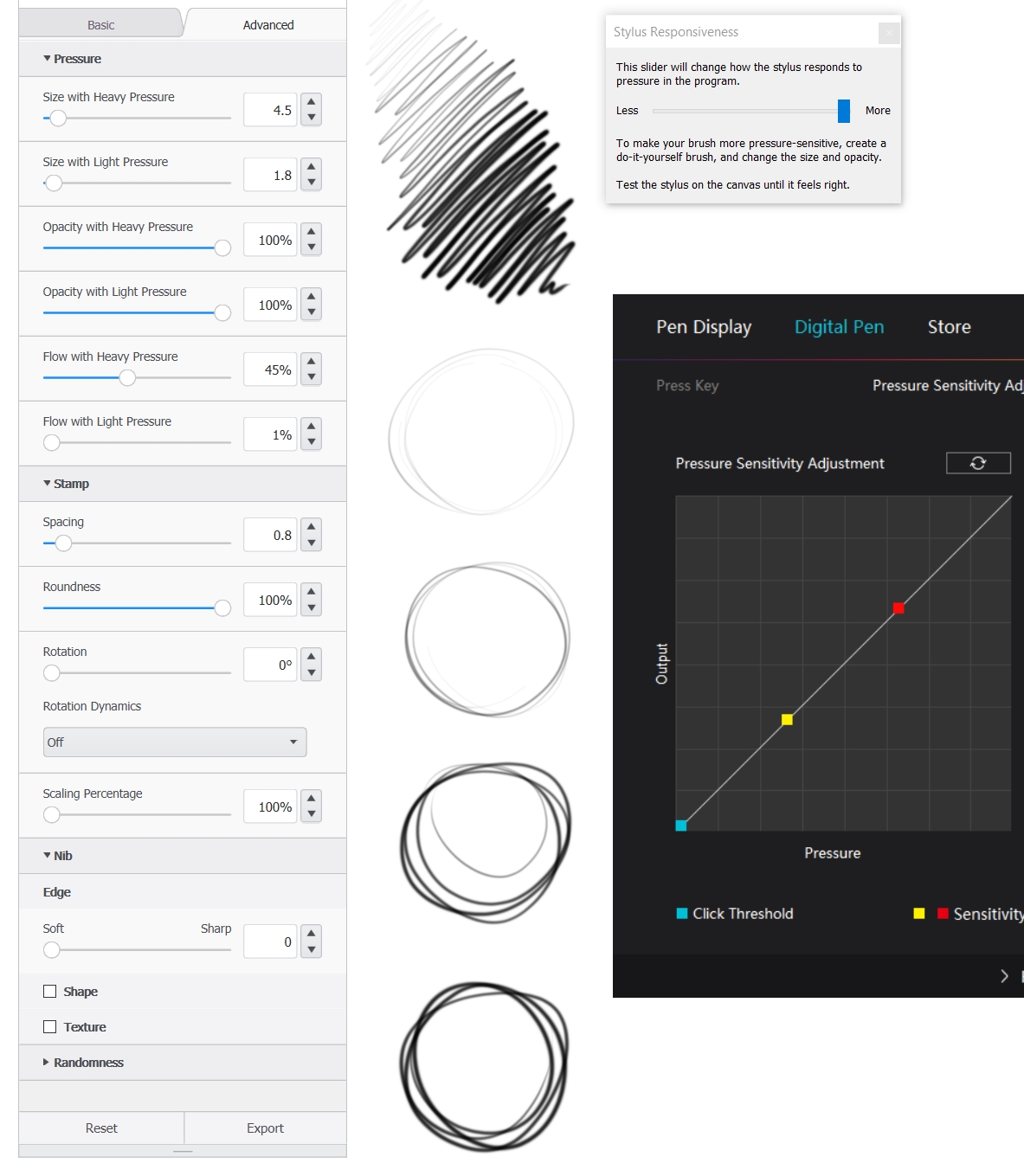Click the Stylus Responsiveness slider handle
The width and height of the screenshot is (1024, 1176).
pyautogui.click(x=843, y=111)
